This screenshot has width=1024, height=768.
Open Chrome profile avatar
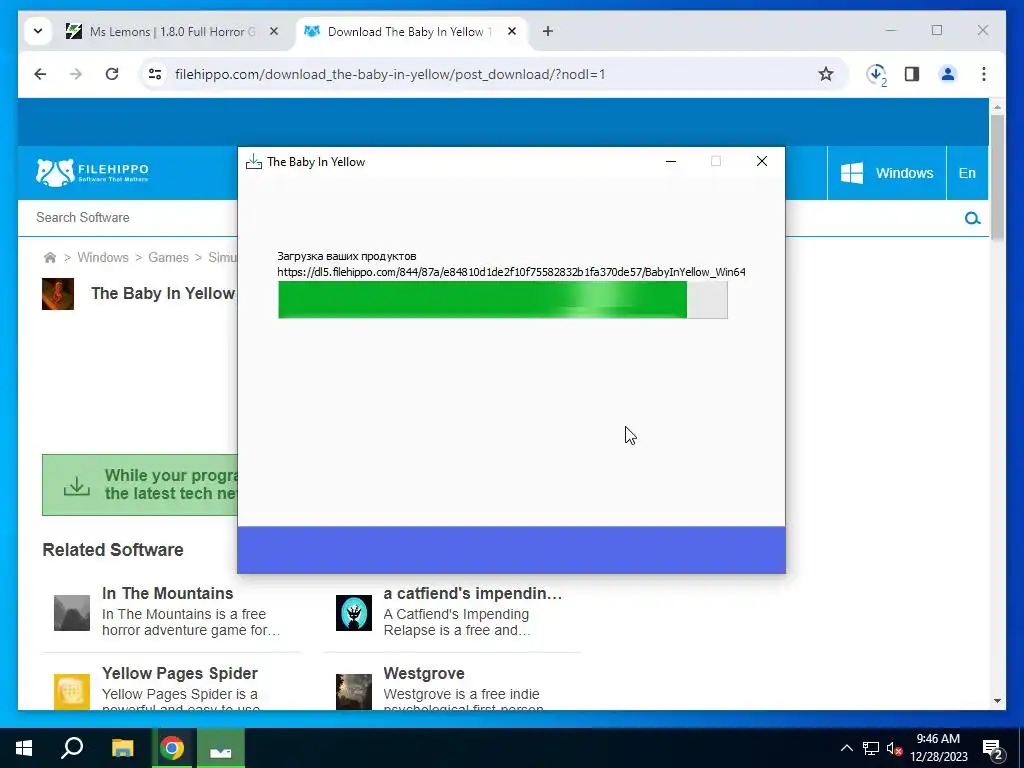(948, 74)
